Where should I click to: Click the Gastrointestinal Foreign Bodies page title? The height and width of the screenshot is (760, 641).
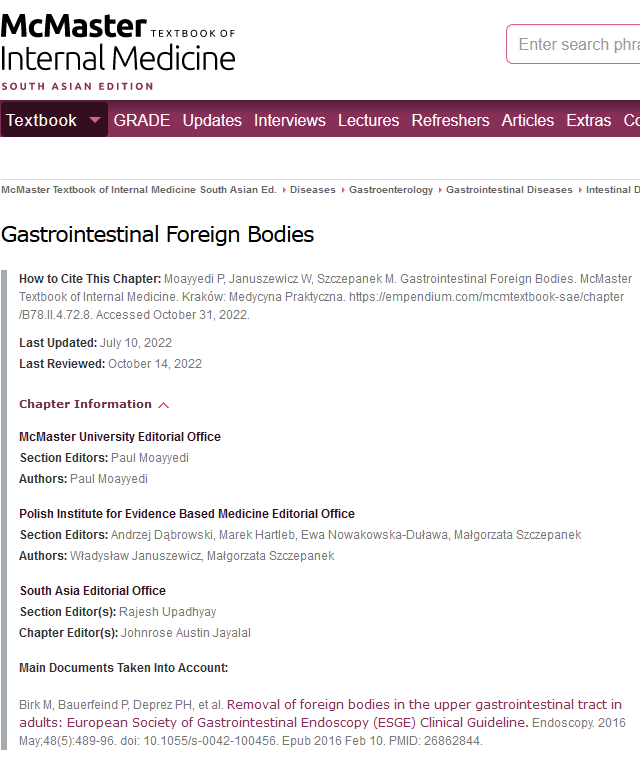(158, 235)
